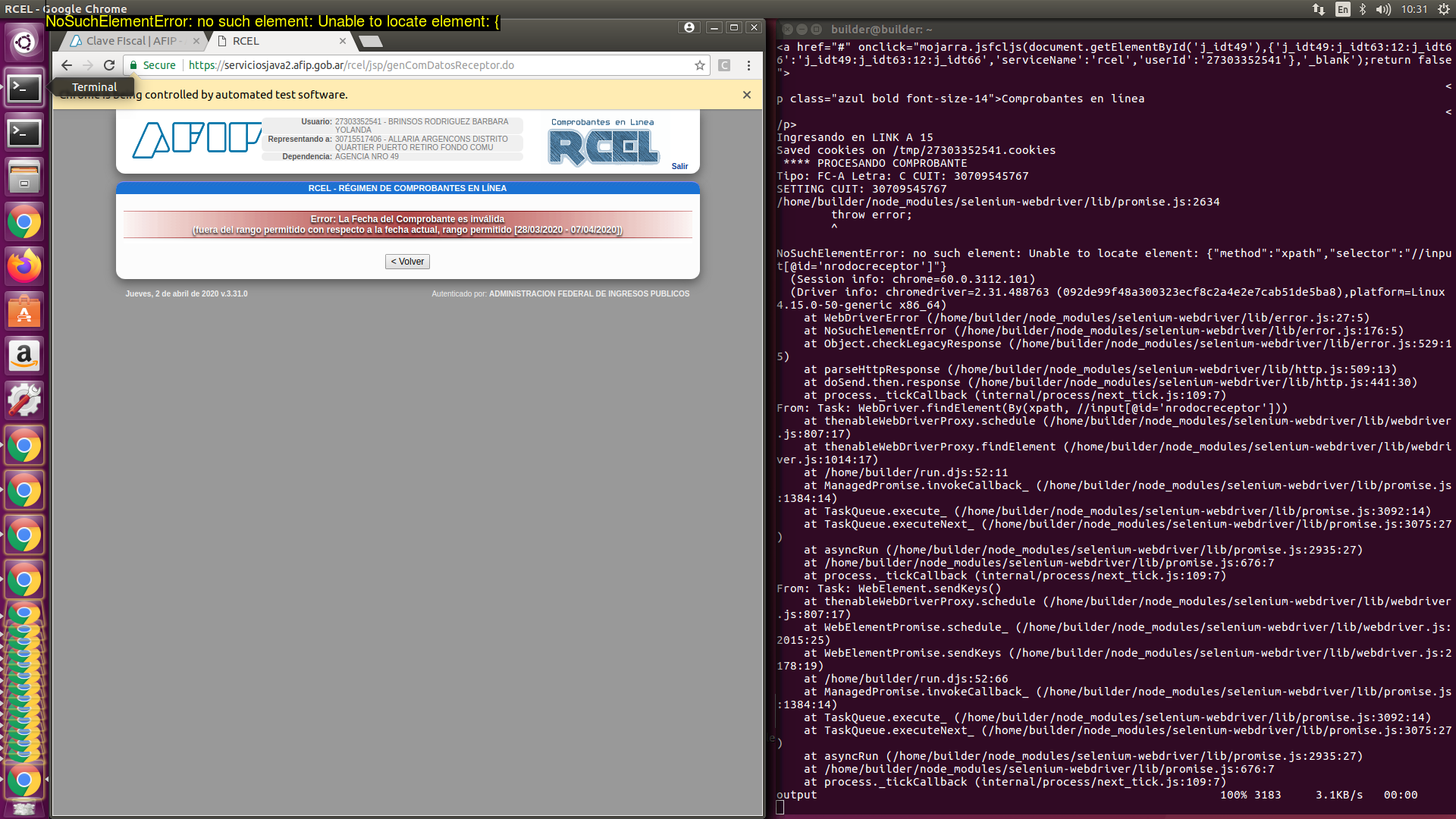
Task: Click the Chrome launcher below Terminal icons
Action: [x=24, y=222]
